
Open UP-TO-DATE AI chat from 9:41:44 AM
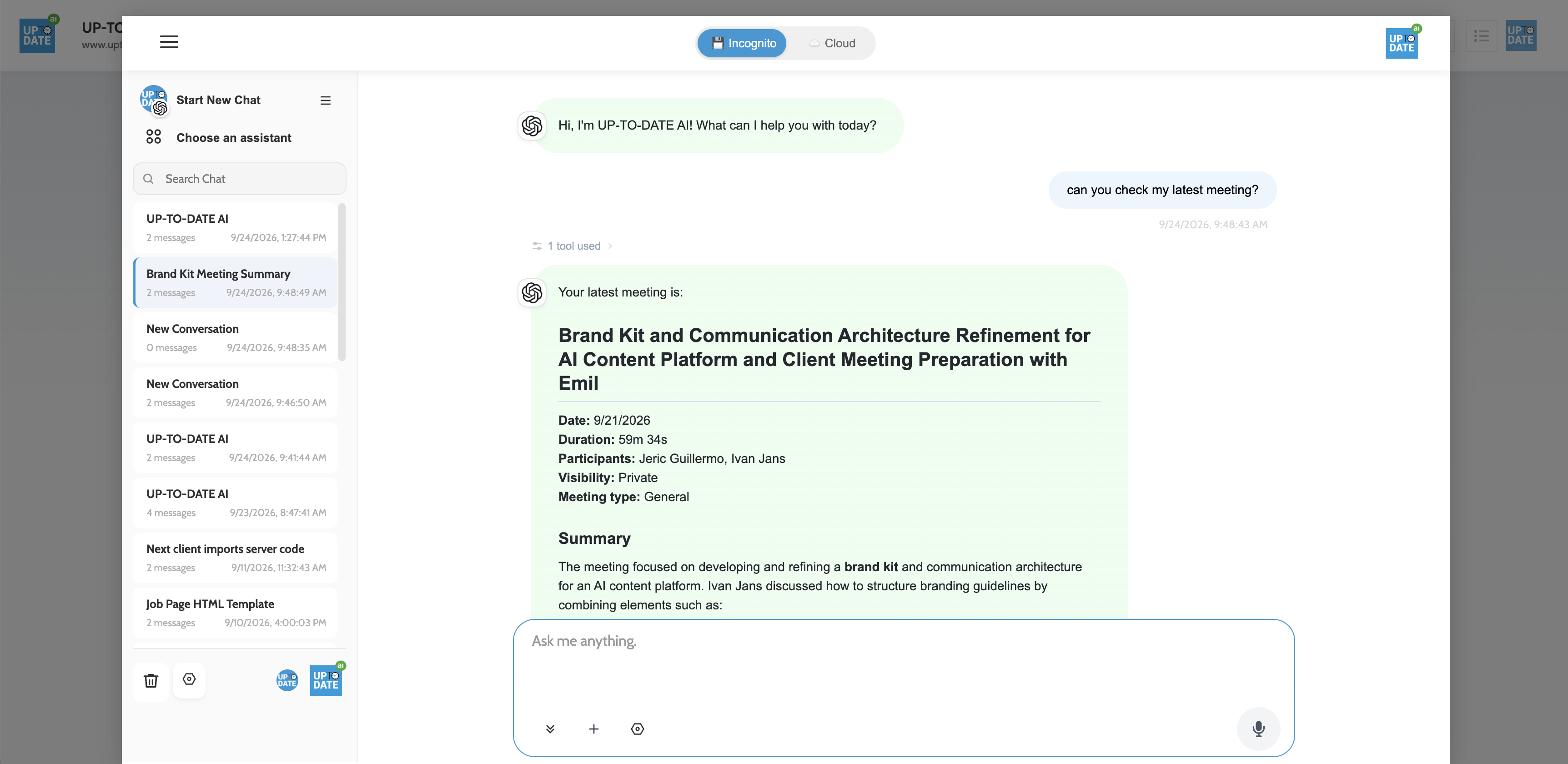235,447
